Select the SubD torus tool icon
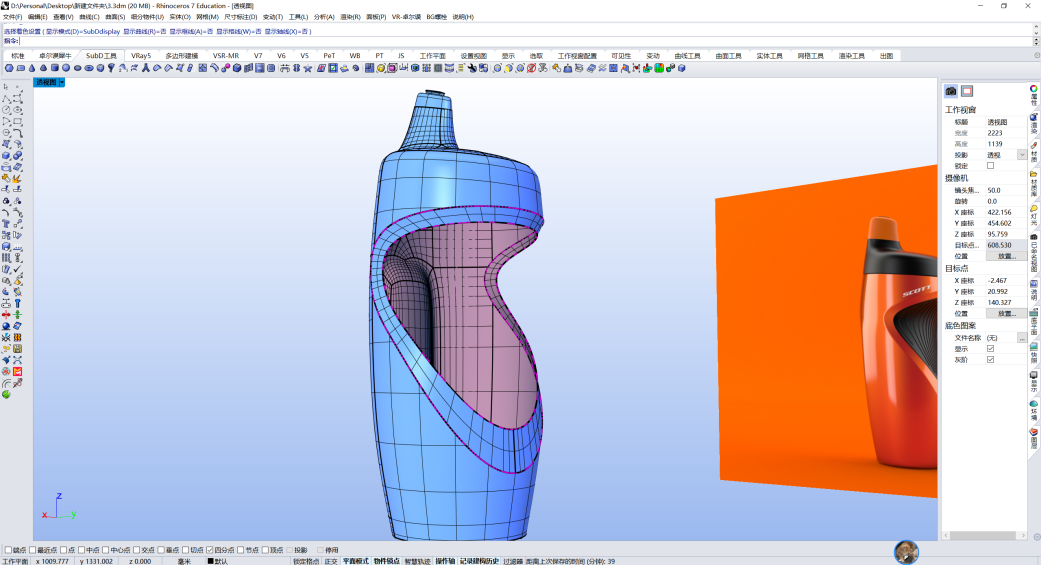 coord(89,68)
